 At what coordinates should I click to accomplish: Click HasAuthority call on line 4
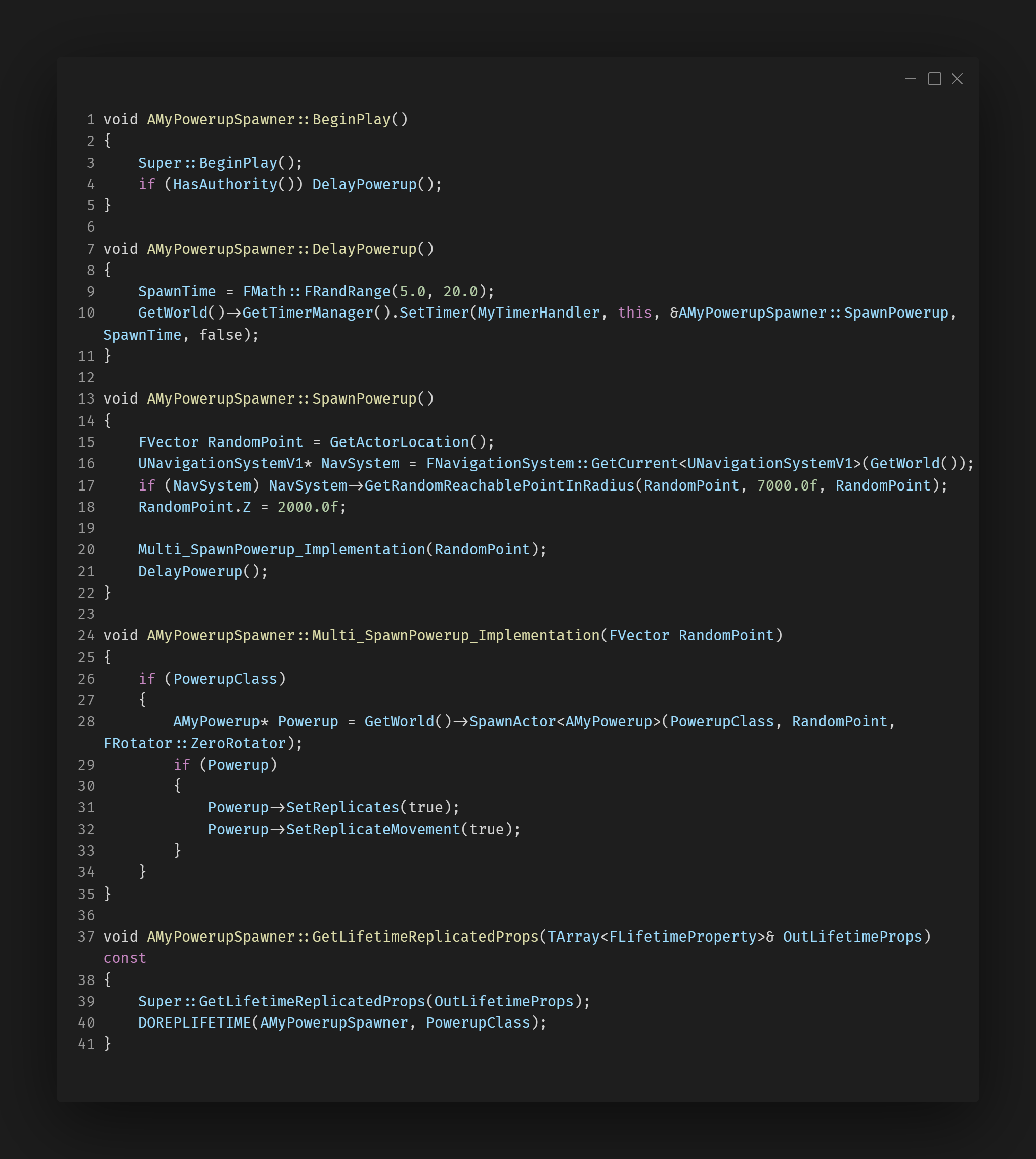tap(225, 185)
